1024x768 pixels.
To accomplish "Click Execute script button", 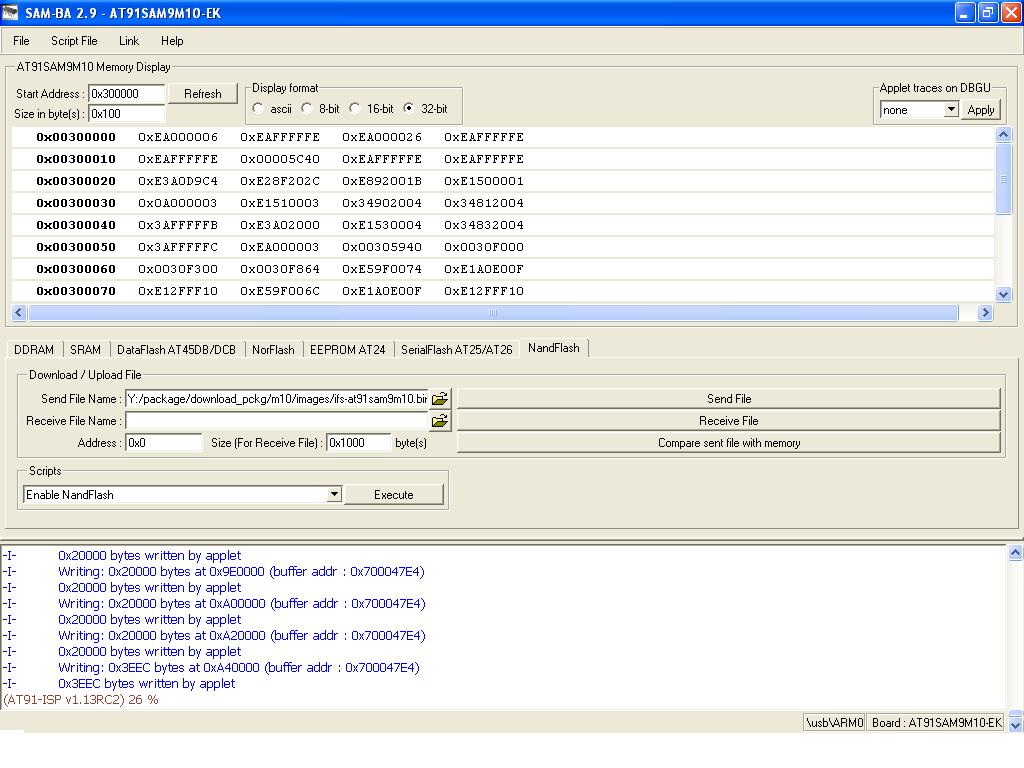I will [393, 495].
